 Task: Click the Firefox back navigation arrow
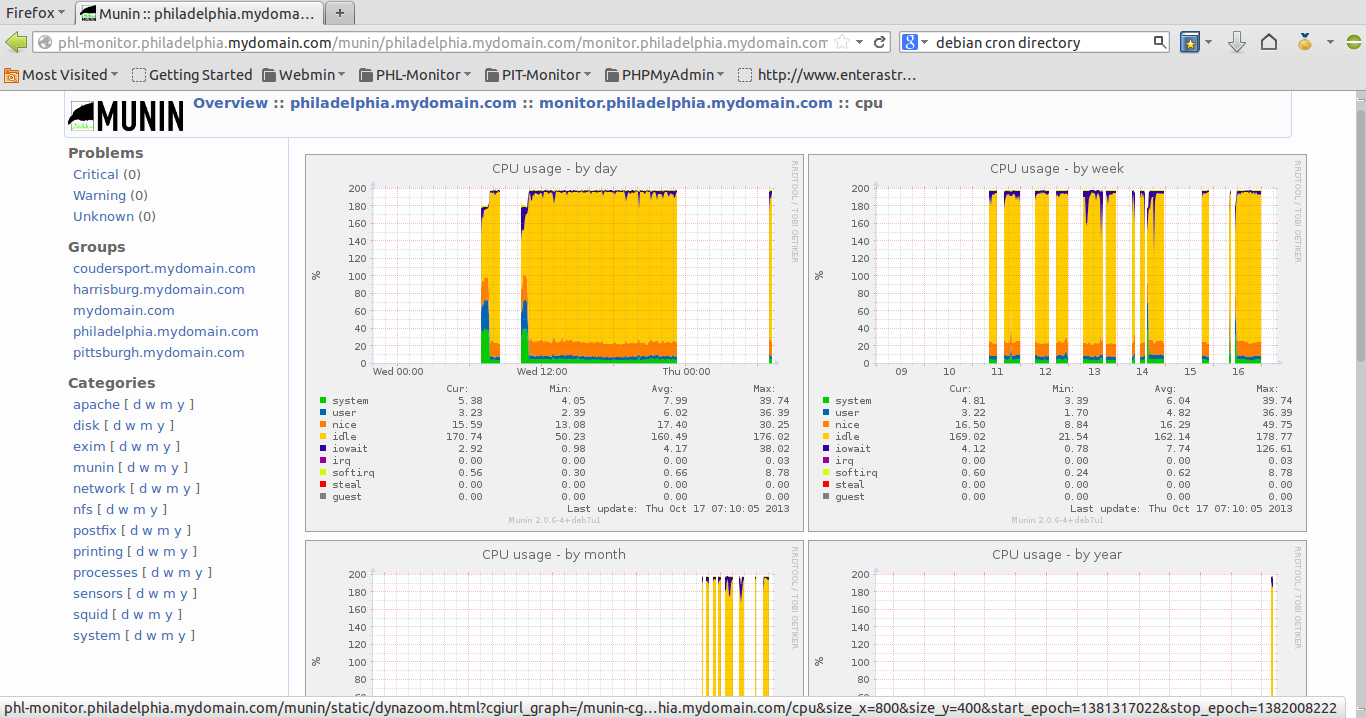(x=17, y=43)
